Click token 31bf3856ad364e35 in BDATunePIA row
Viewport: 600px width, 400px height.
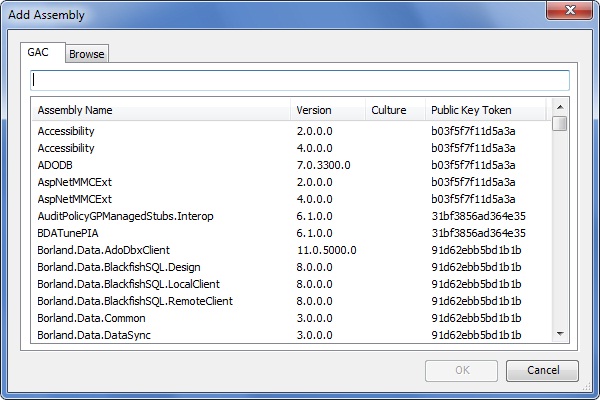click(x=478, y=233)
